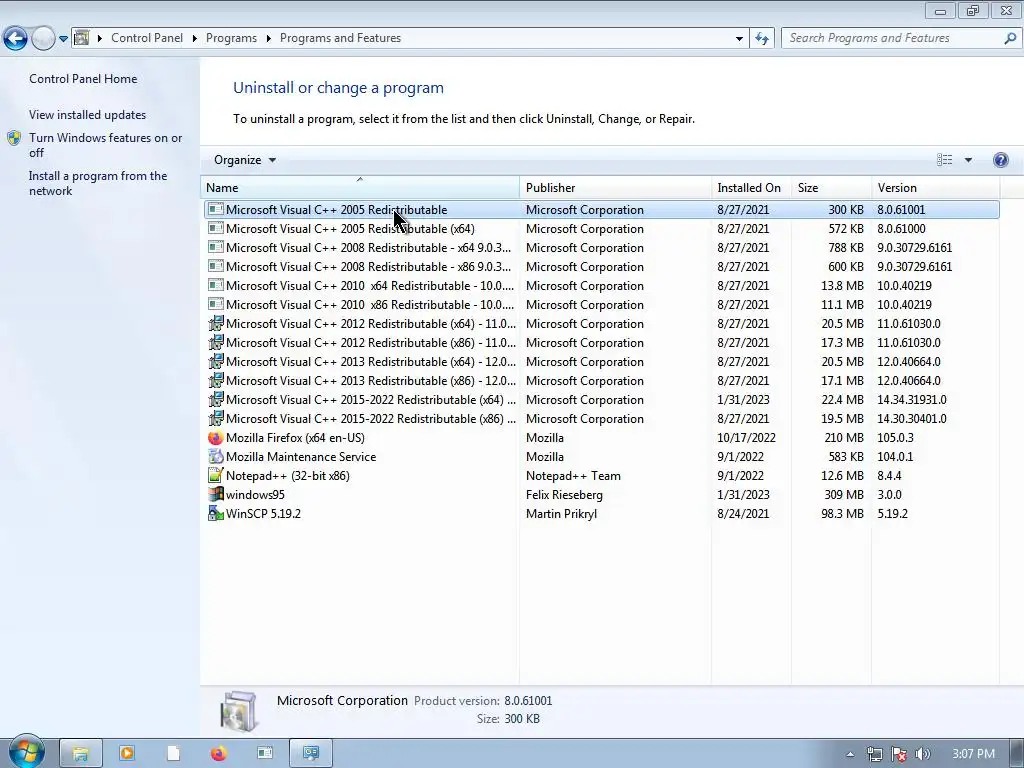Click the Back navigation arrow button
The height and width of the screenshot is (768, 1024).
pyautogui.click(x=15, y=39)
